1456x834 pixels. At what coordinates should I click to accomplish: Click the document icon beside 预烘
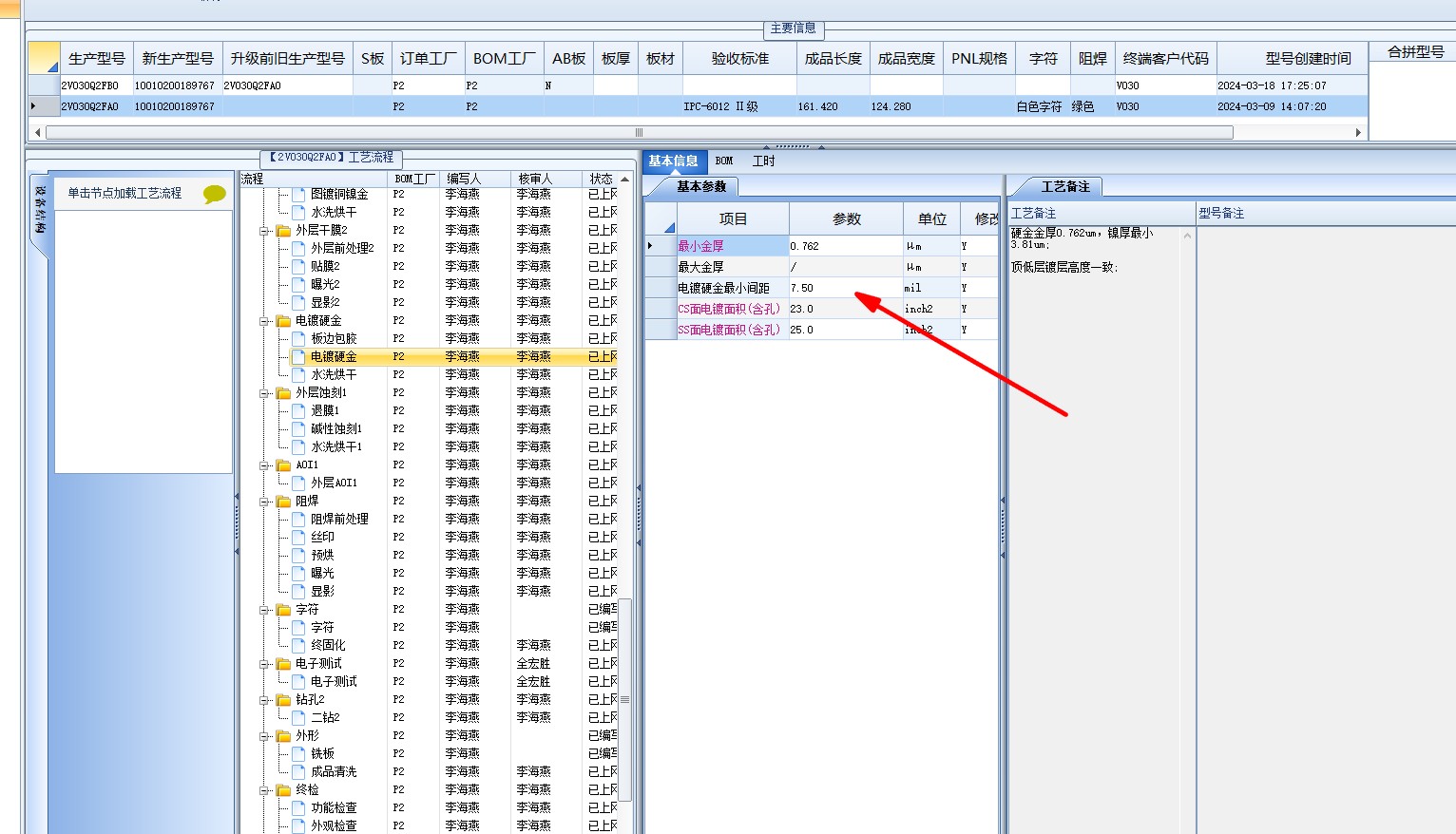[298, 555]
